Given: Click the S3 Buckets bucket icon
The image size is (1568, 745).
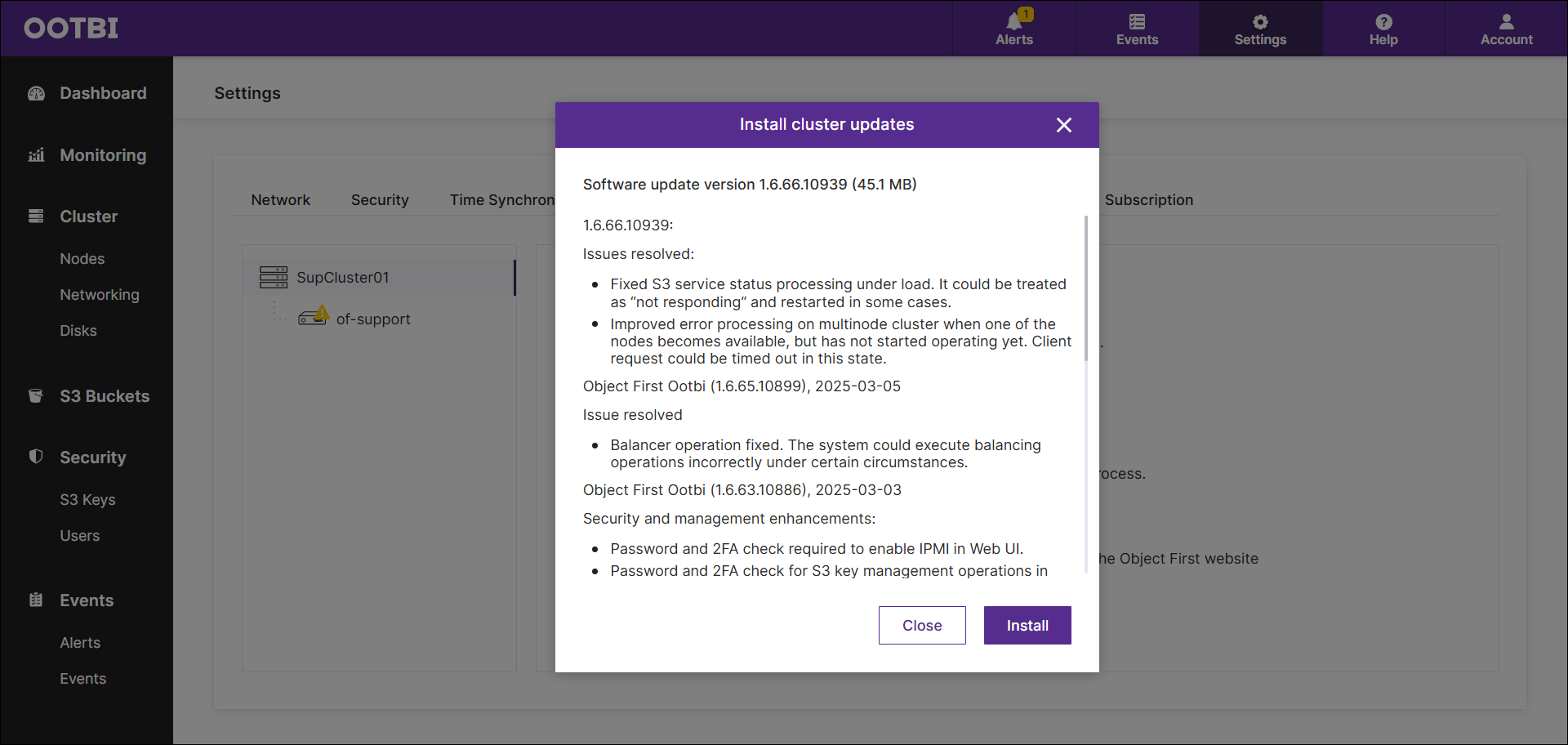Looking at the screenshot, I should [x=36, y=396].
